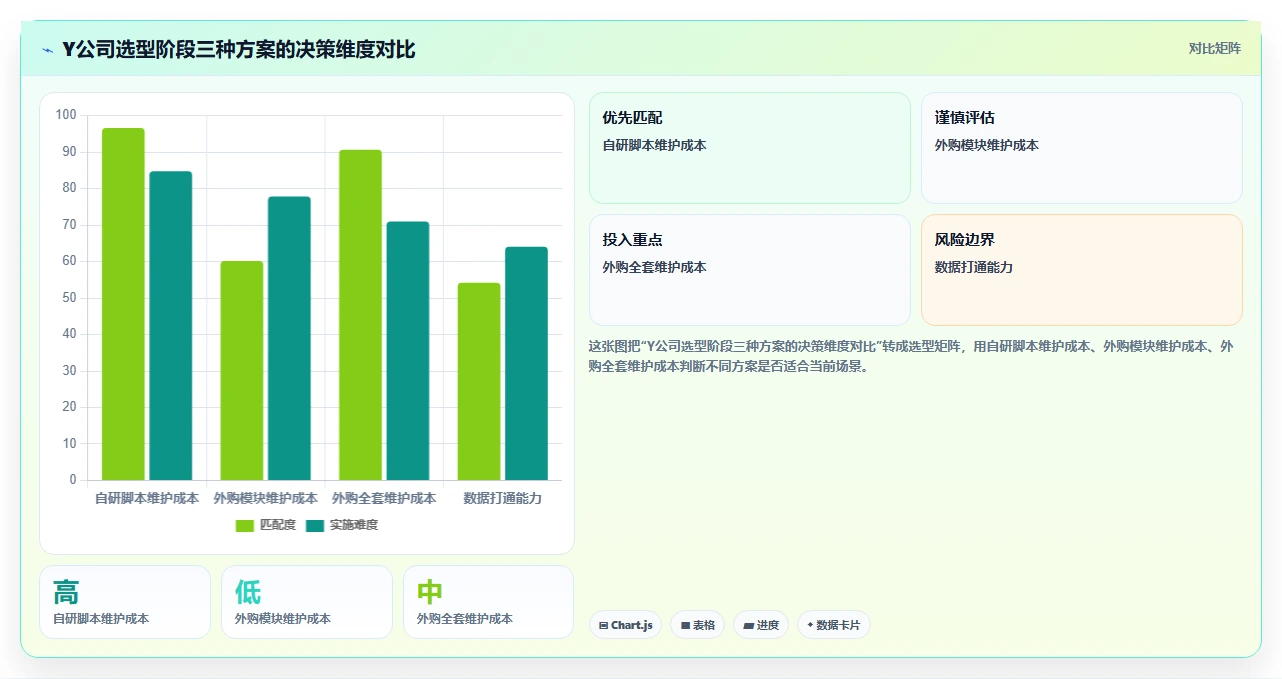The height and width of the screenshot is (679, 1282).
Task: Toggle the 实施难度 legend entry
Action: click(342, 525)
